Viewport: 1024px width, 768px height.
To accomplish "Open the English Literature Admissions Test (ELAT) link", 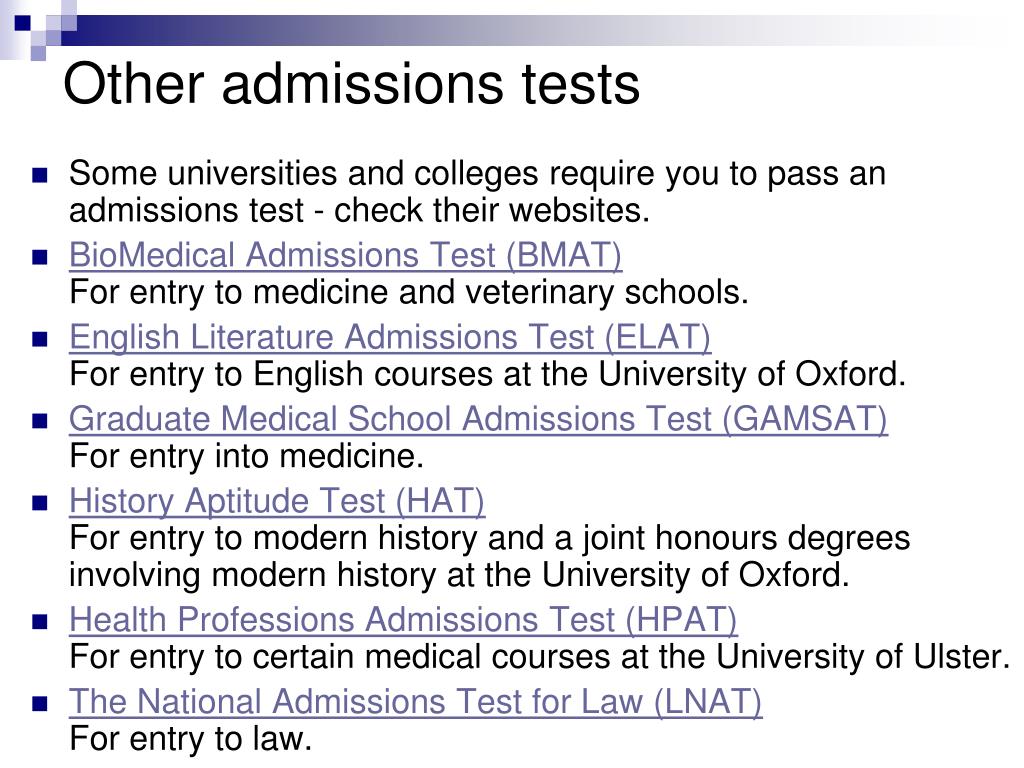I will coord(390,337).
